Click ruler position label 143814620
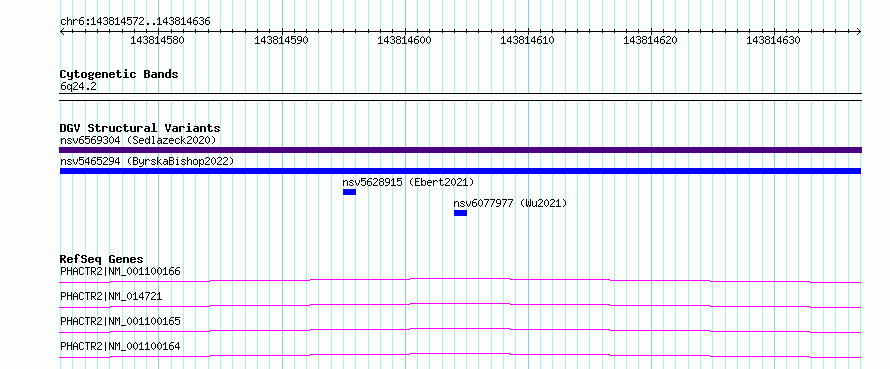The image size is (890, 369). click(650, 40)
